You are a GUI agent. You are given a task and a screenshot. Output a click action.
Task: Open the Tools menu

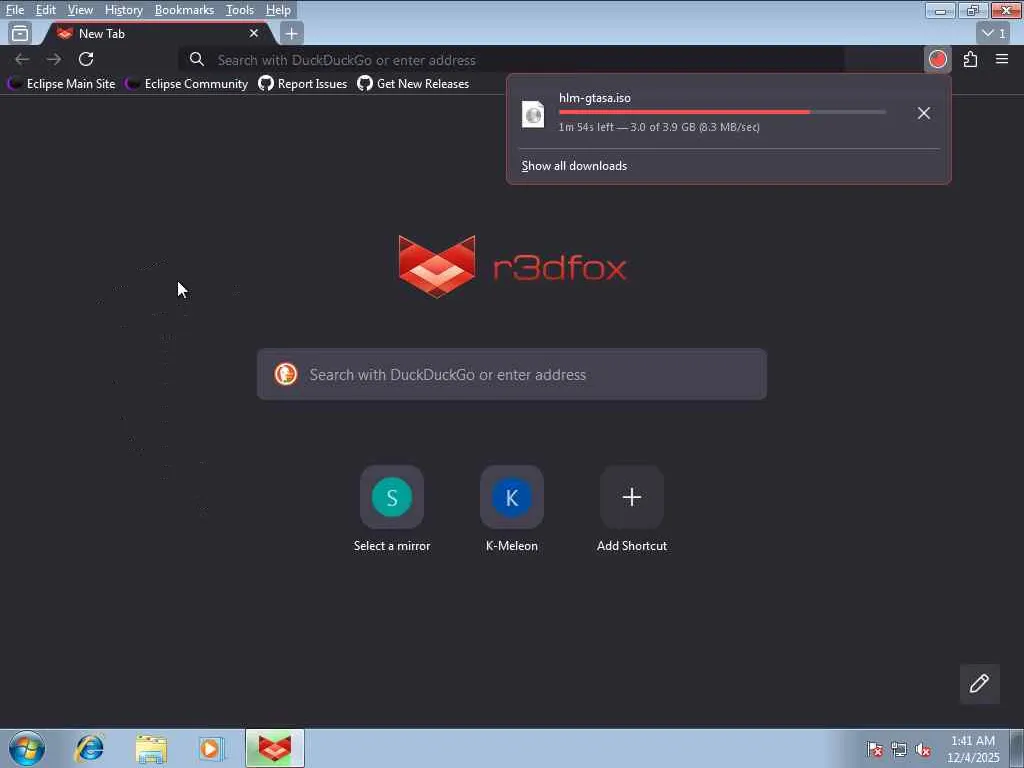[x=240, y=10]
